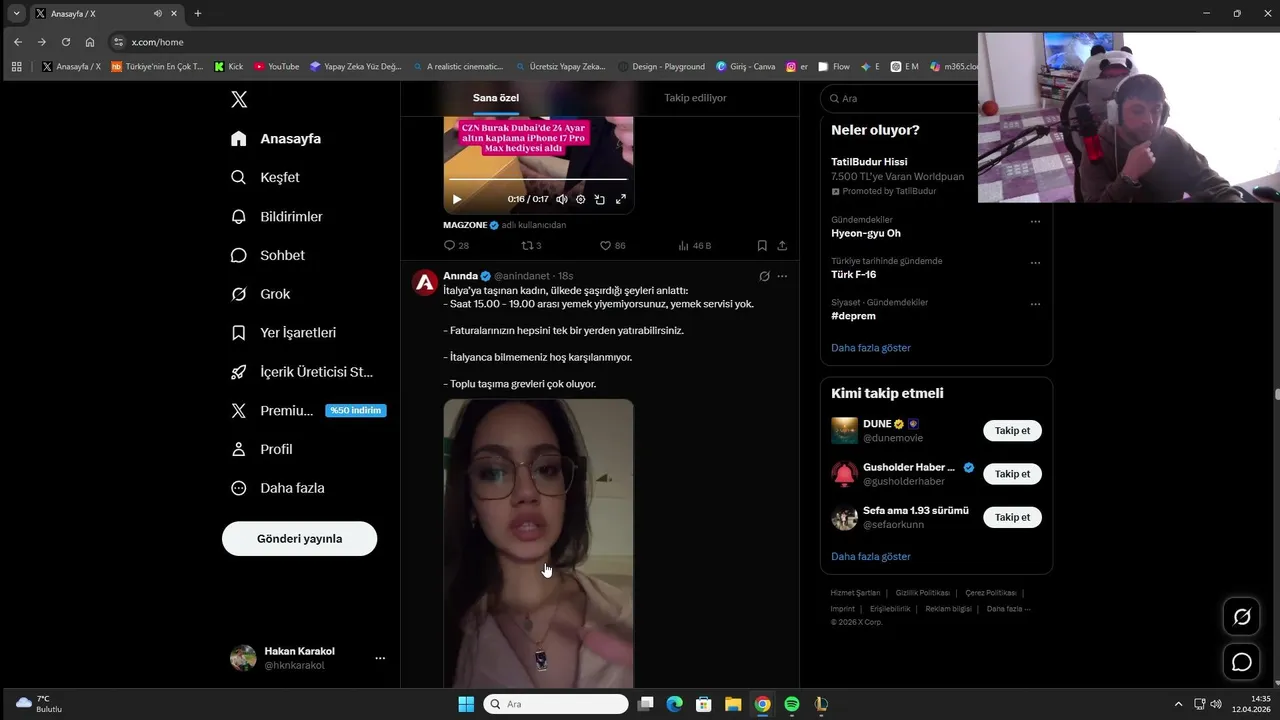Open the Hyeon-gyu Oh trend
Viewport: 1280px width, 720px height.
tap(866, 233)
